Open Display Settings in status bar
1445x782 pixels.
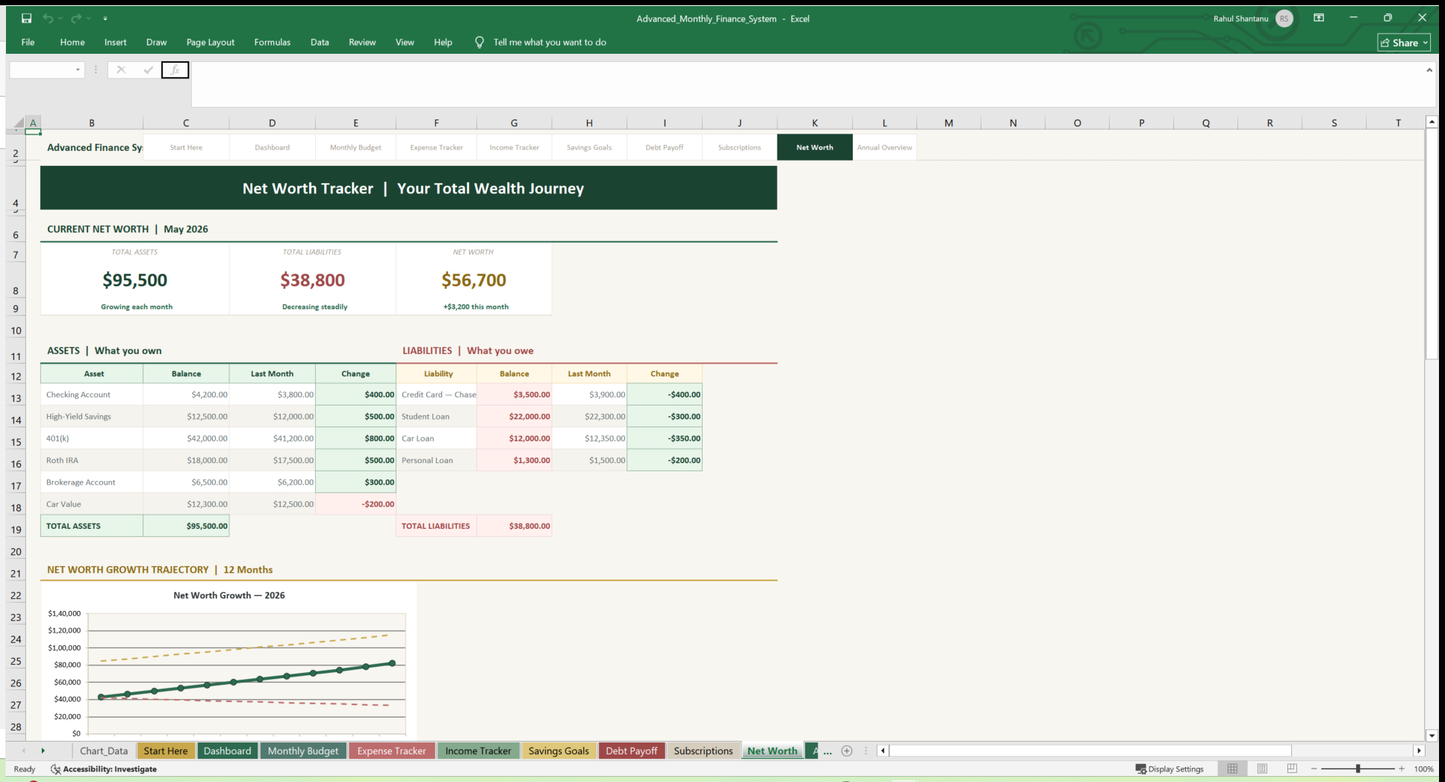pos(1170,769)
